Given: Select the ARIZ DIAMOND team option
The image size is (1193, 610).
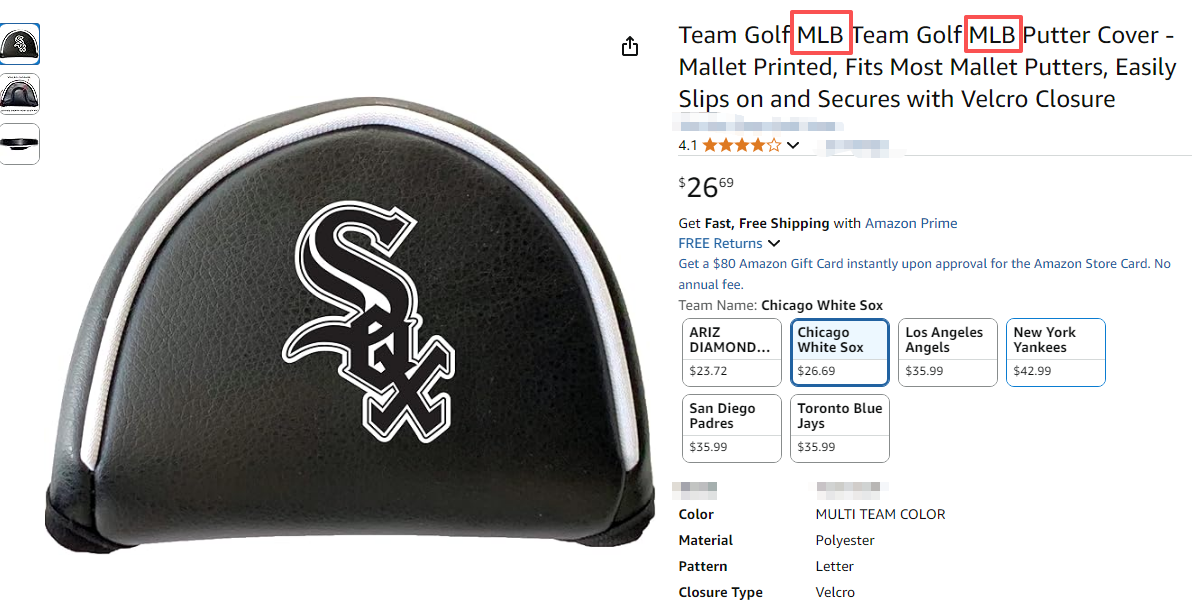Looking at the screenshot, I should [x=731, y=352].
